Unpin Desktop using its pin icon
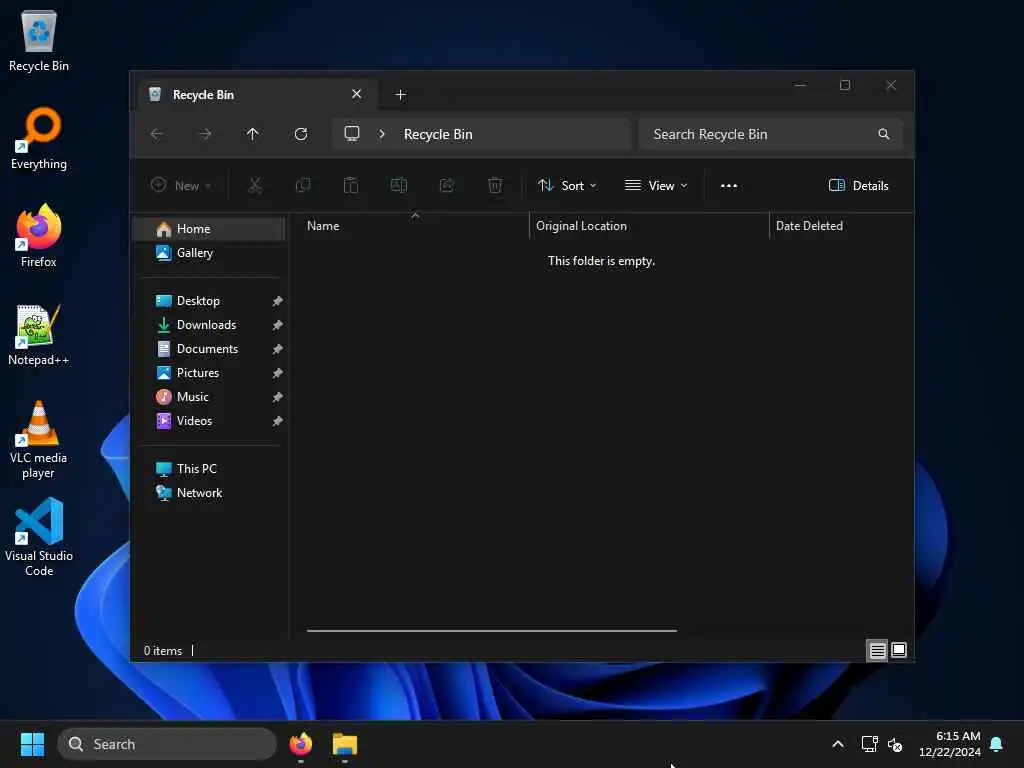 pos(278,301)
